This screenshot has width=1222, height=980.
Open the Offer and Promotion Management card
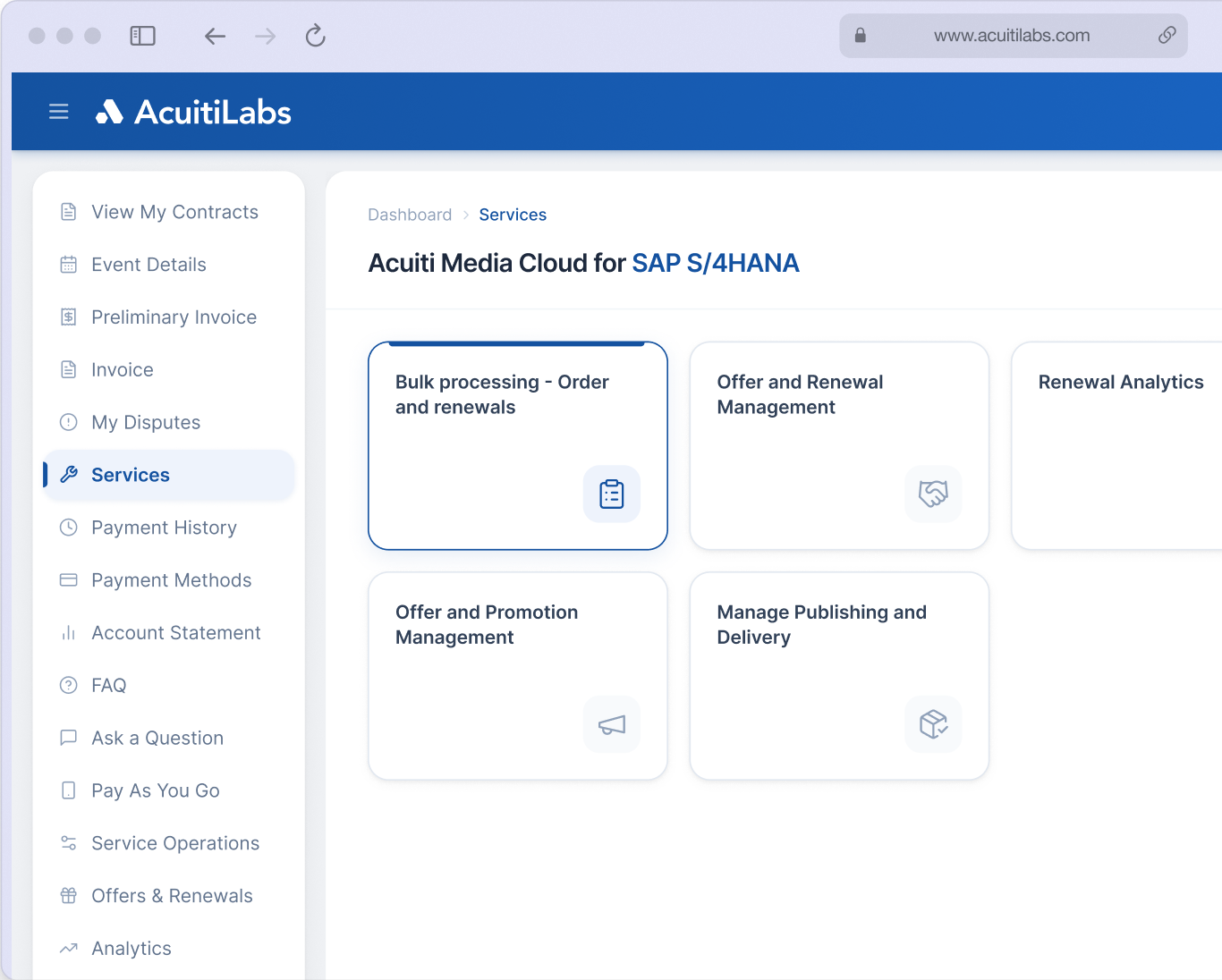point(518,676)
